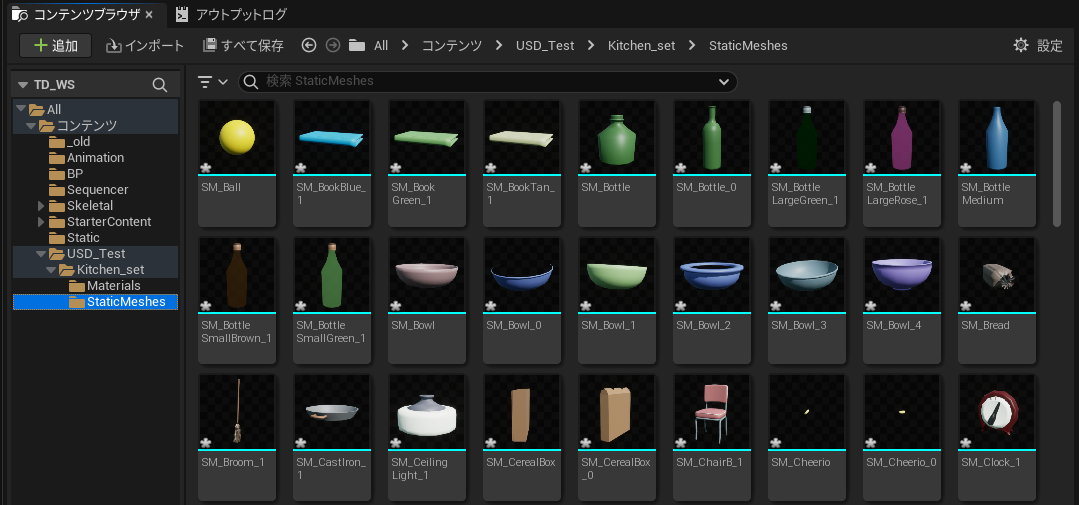Viewport: 1079px width, 505px height.
Task: Close the コンテンツブラウザ tab
Action: pos(149,15)
